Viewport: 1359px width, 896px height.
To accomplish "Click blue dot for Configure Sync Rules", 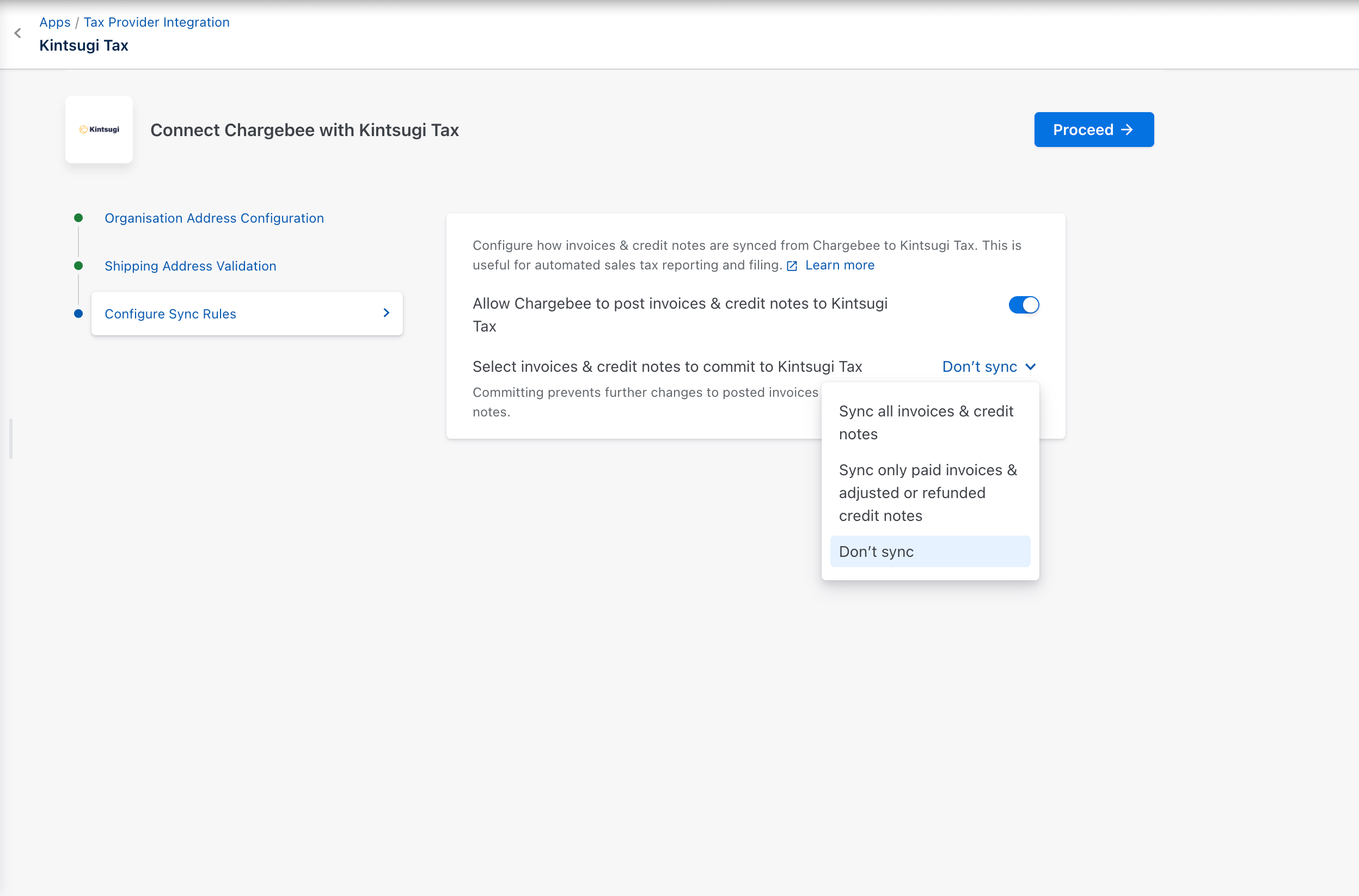I will click(79, 314).
